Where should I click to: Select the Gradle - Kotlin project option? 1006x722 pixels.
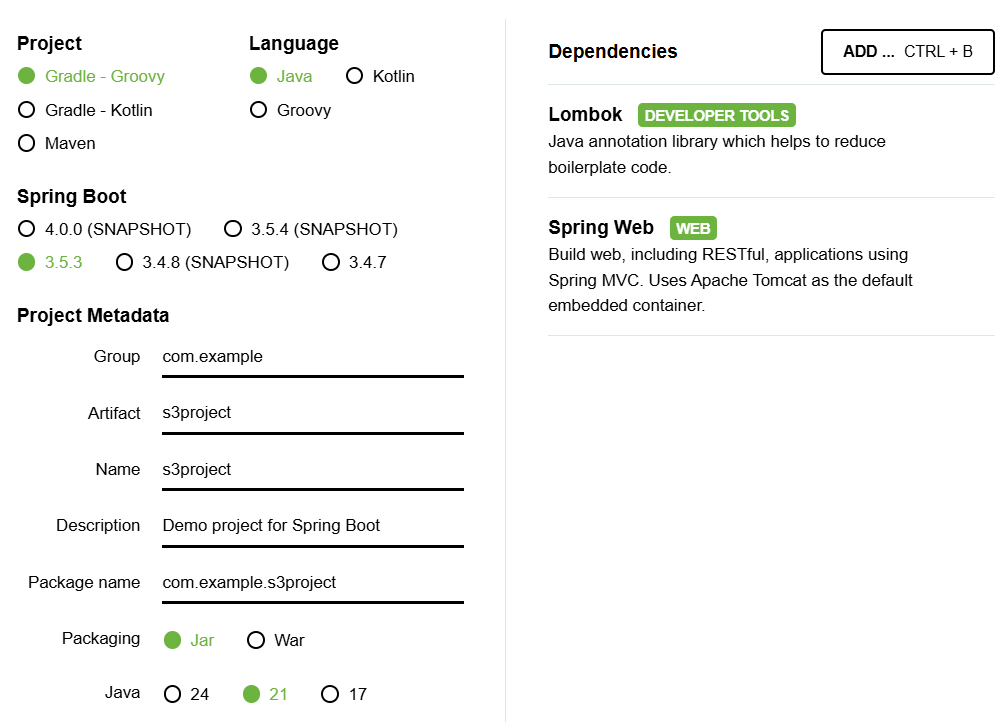click(x=27, y=110)
